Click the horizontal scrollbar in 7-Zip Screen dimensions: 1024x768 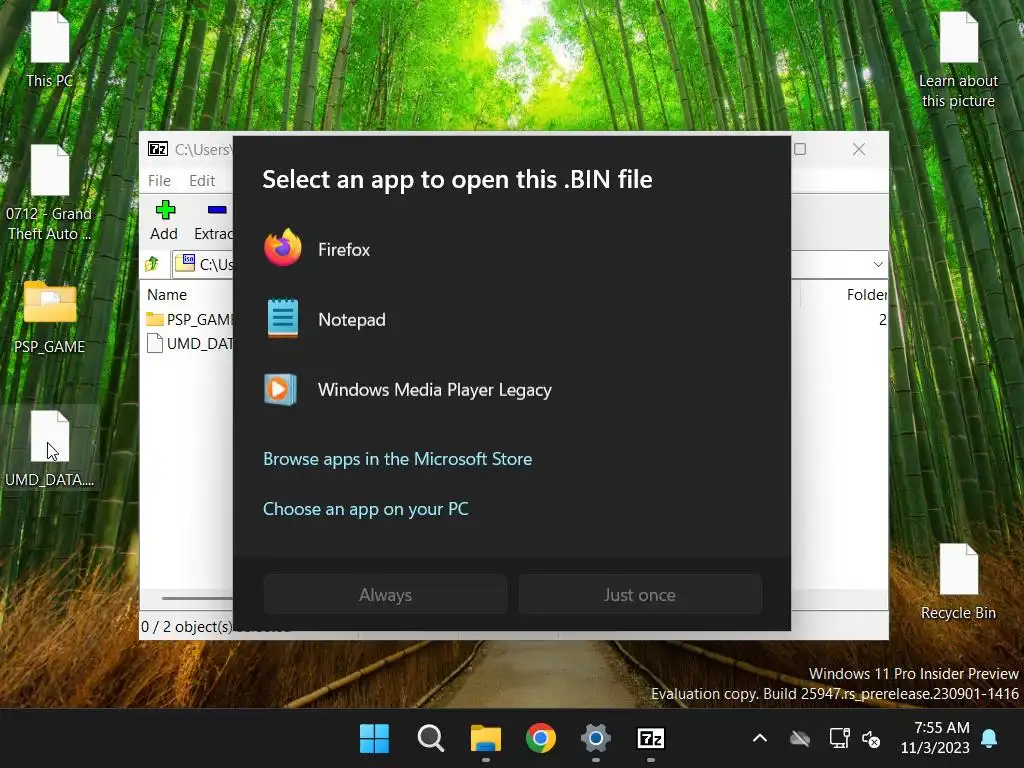click(197, 598)
